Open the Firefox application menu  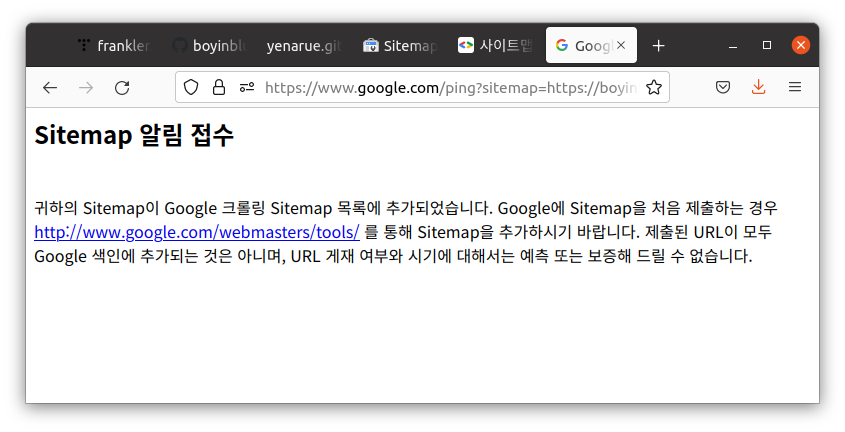click(795, 87)
